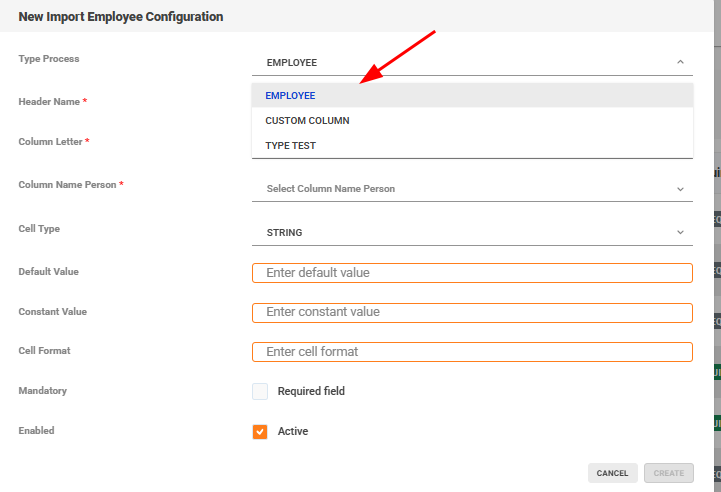Viewport: 721px width, 492px height.
Task: Collapse the Type Process chevron arrow
Action: tap(680, 62)
